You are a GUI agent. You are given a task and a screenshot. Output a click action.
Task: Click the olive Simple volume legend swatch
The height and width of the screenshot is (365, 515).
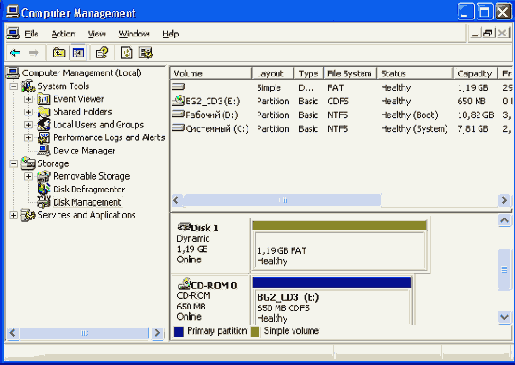pos(255,331)
